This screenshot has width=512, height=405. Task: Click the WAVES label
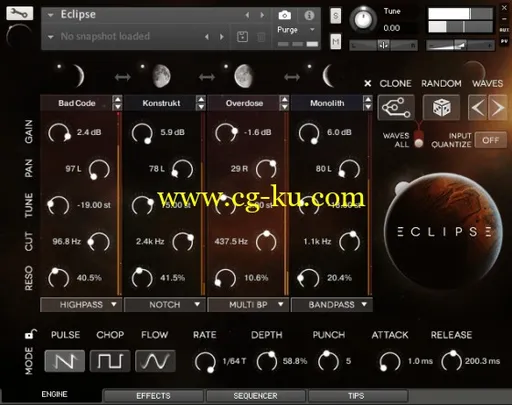(487, 83)
